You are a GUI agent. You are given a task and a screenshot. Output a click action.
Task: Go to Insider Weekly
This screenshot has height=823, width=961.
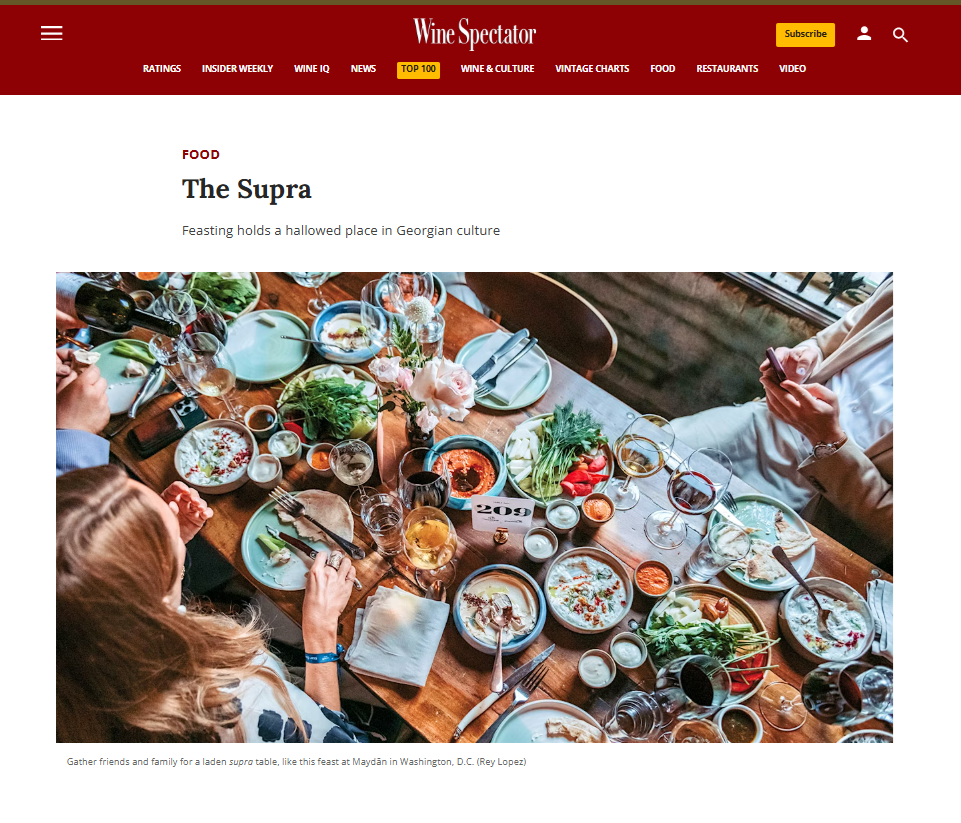click(x=237, y=69)
